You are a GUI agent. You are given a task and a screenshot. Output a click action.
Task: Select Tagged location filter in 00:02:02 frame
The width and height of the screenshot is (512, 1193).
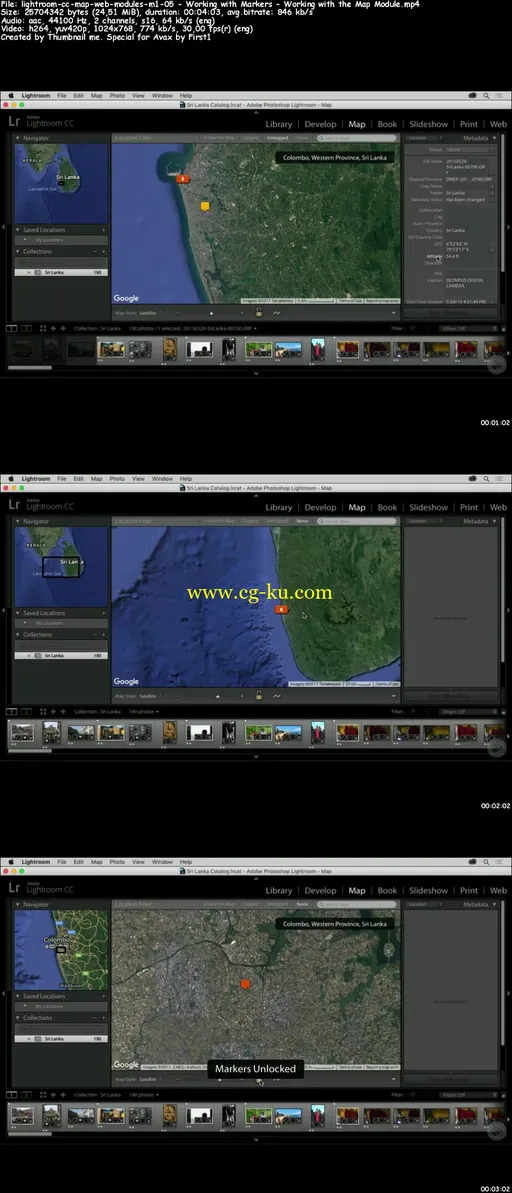pyautogui.click(x=250, y=522)
